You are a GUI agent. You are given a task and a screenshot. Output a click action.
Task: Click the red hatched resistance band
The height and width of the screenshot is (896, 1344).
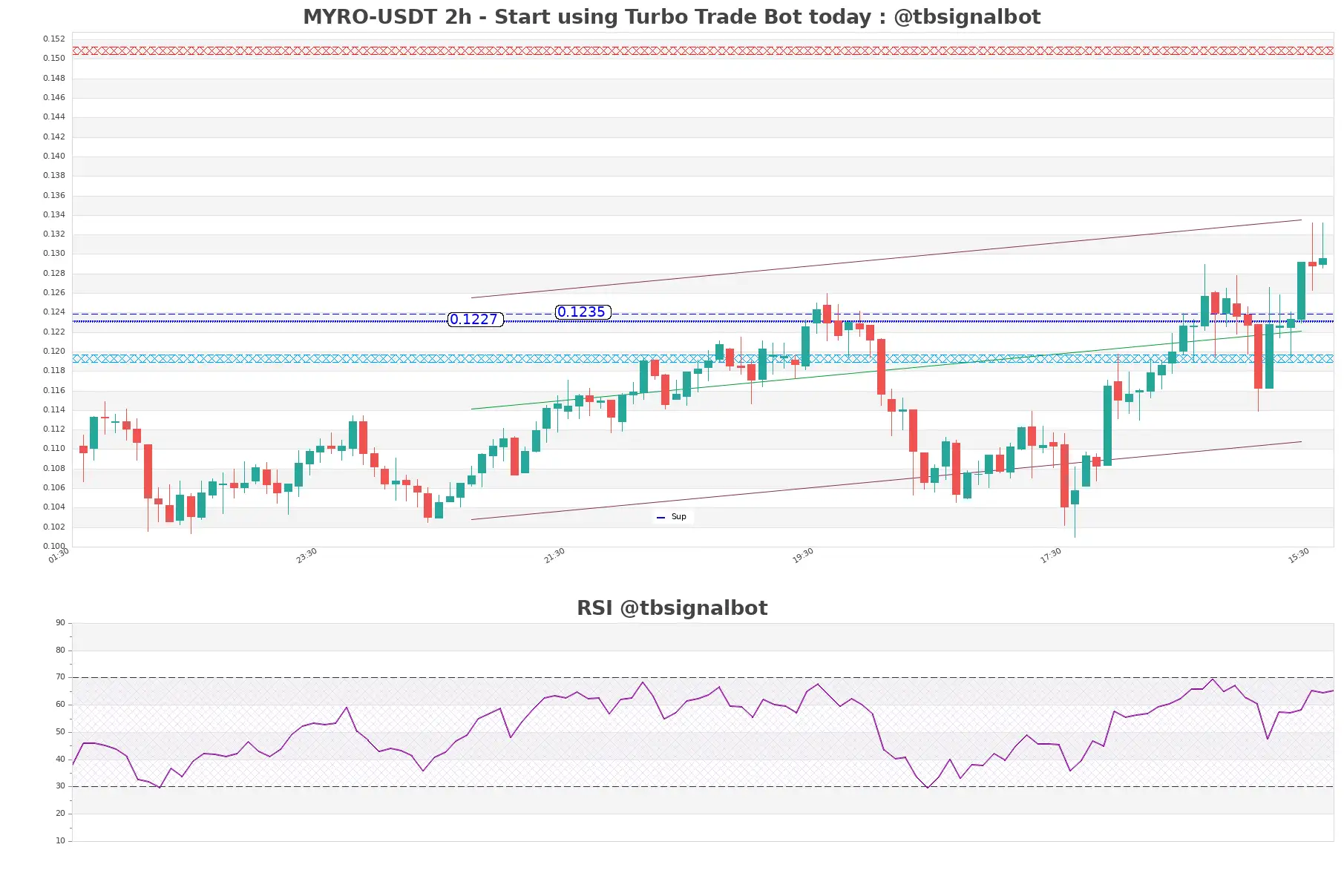coord(703,51)
